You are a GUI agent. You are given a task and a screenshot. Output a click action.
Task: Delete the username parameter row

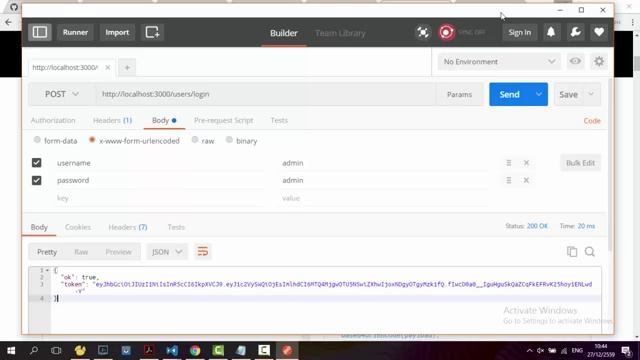coord(527,163)
